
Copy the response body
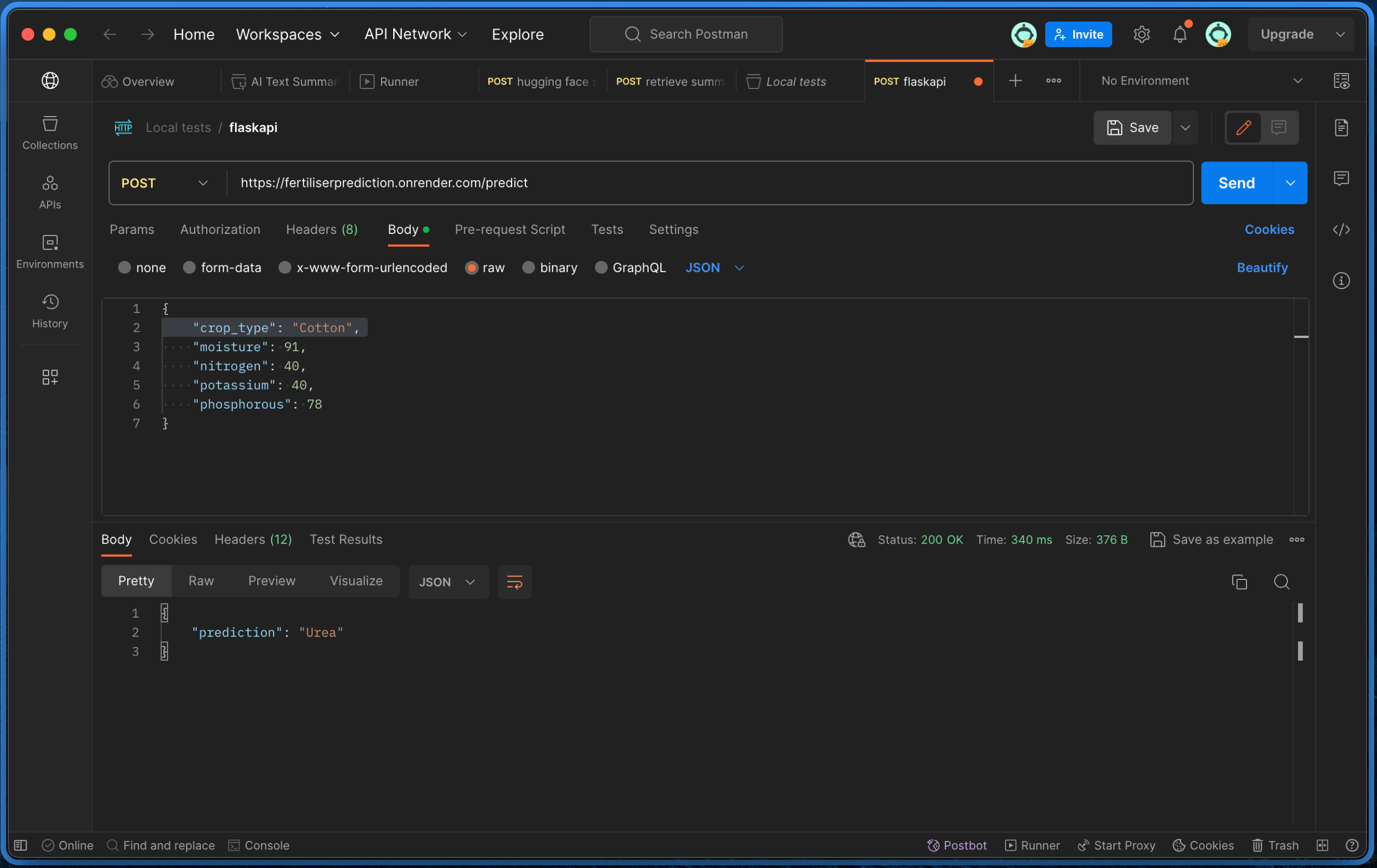1239,582
